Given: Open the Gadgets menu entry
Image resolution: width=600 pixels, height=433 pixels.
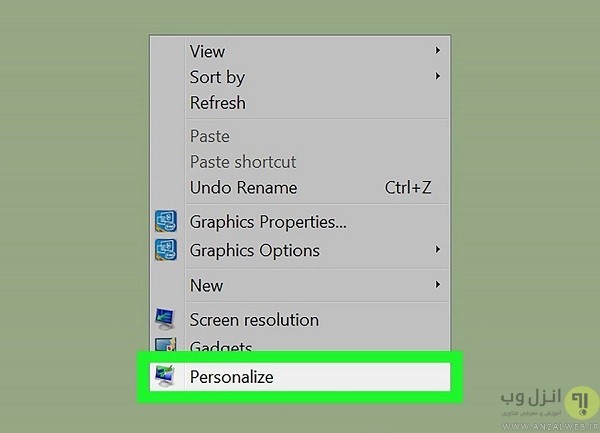Looking at the screenshot, I should pyautogui.click(x=221, y=347).
